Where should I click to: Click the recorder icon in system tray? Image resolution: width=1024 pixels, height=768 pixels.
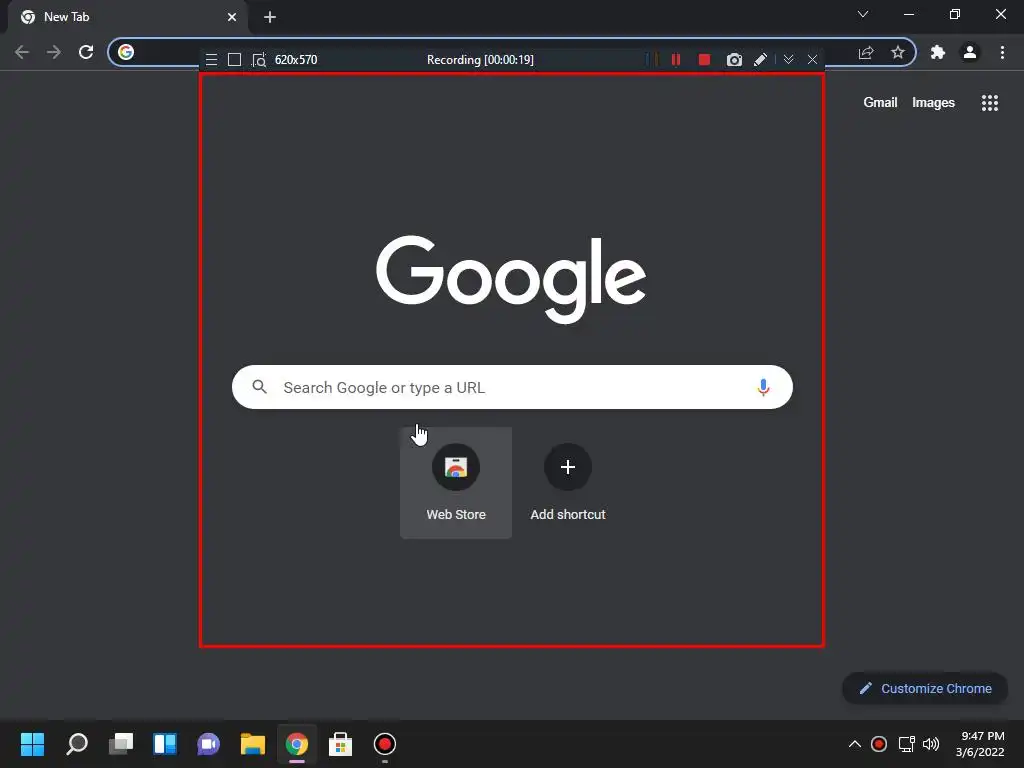tap(879, 744)
